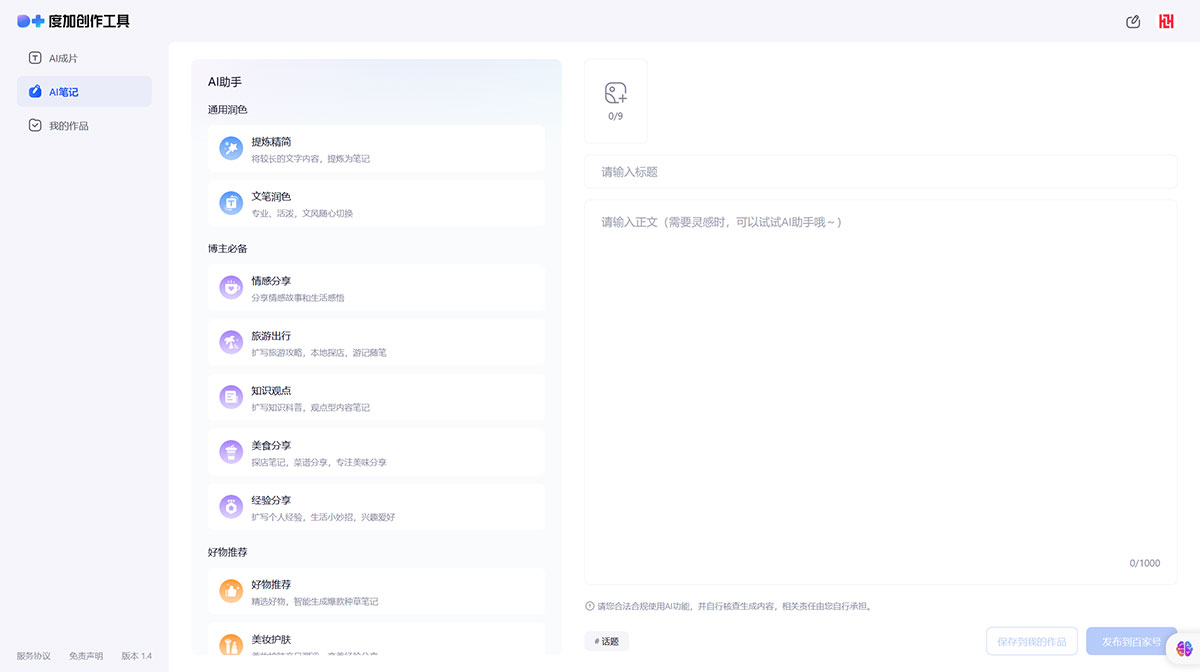Open the red logo icon in header
This screenshot has width=1200, height=672.
point(1165,21)
